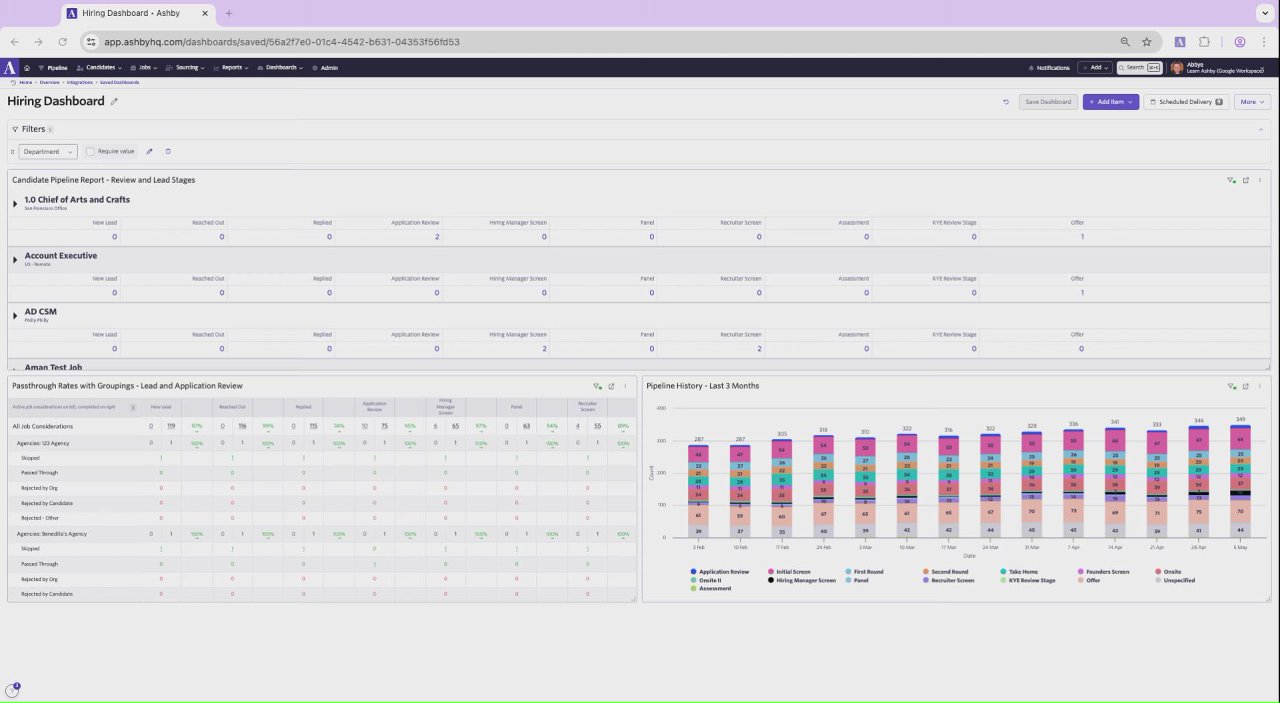Click the edit pencil for the Department filter

click(x=149, y=152)
